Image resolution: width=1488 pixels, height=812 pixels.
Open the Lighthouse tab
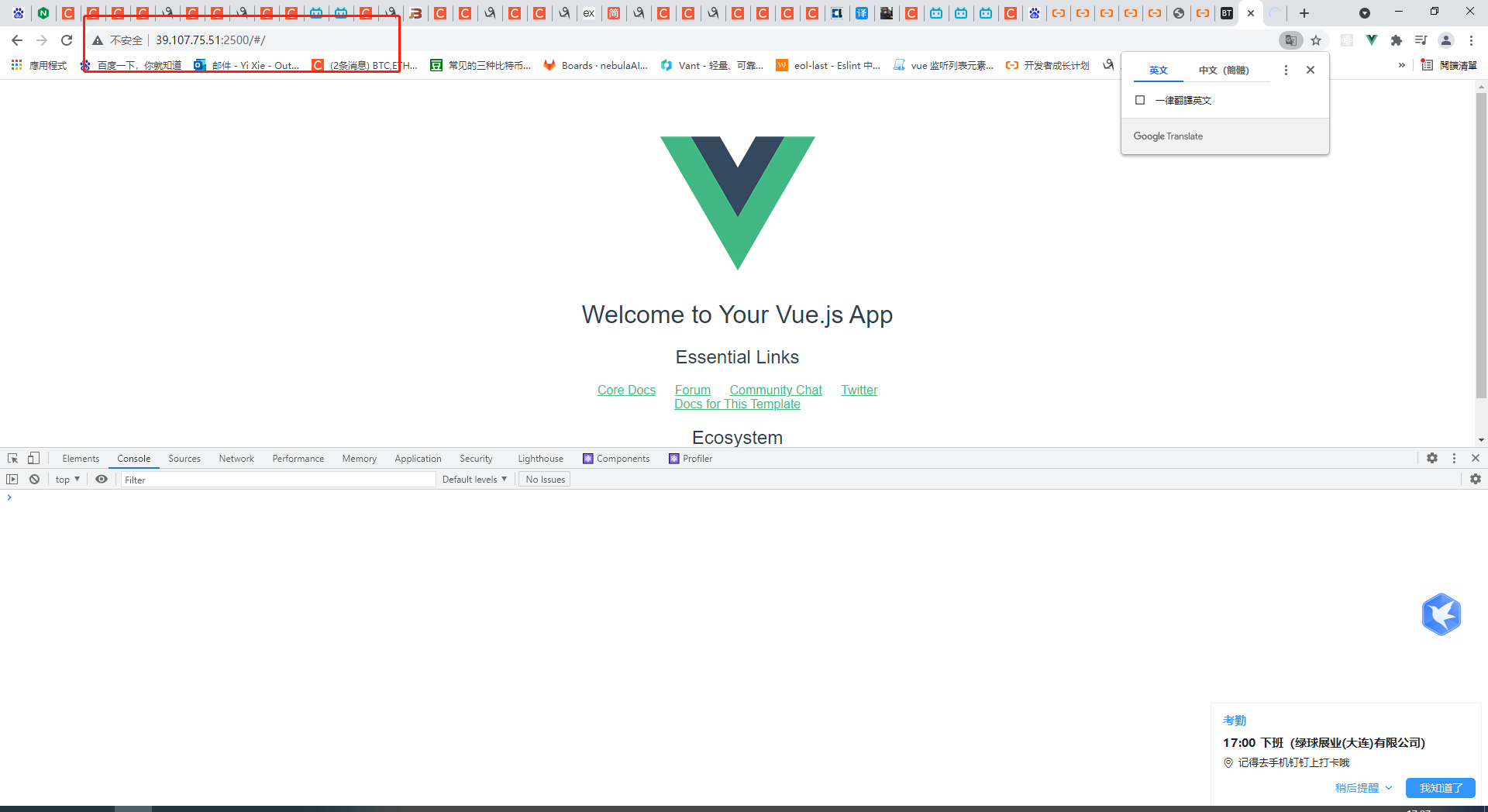pyautogui.click(x=541, y=459)
